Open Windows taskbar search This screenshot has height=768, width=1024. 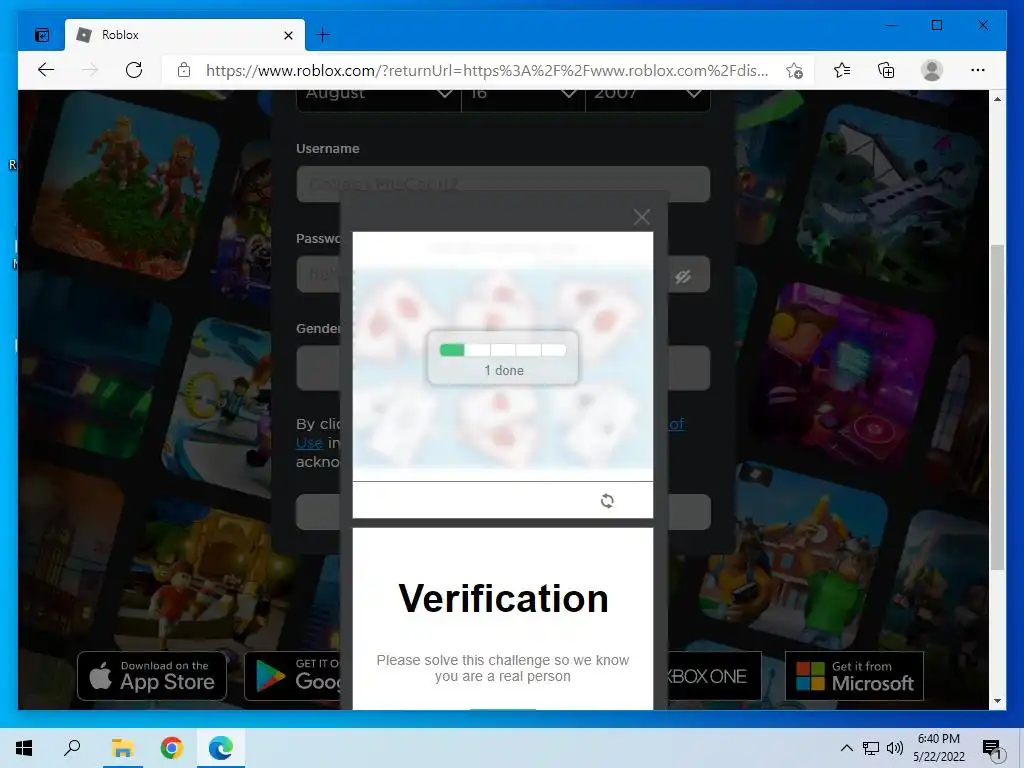click(x=72, y=748)
